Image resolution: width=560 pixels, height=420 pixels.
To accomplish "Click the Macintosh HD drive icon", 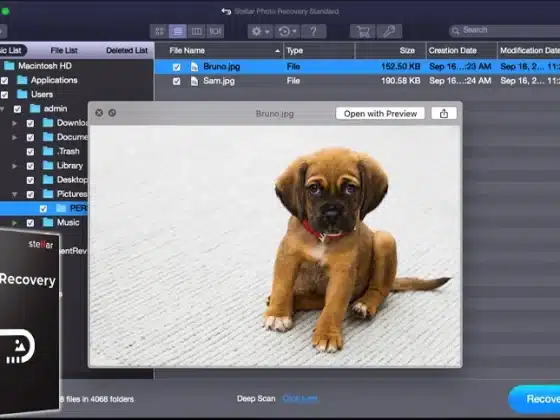I will tap(9, 66).
